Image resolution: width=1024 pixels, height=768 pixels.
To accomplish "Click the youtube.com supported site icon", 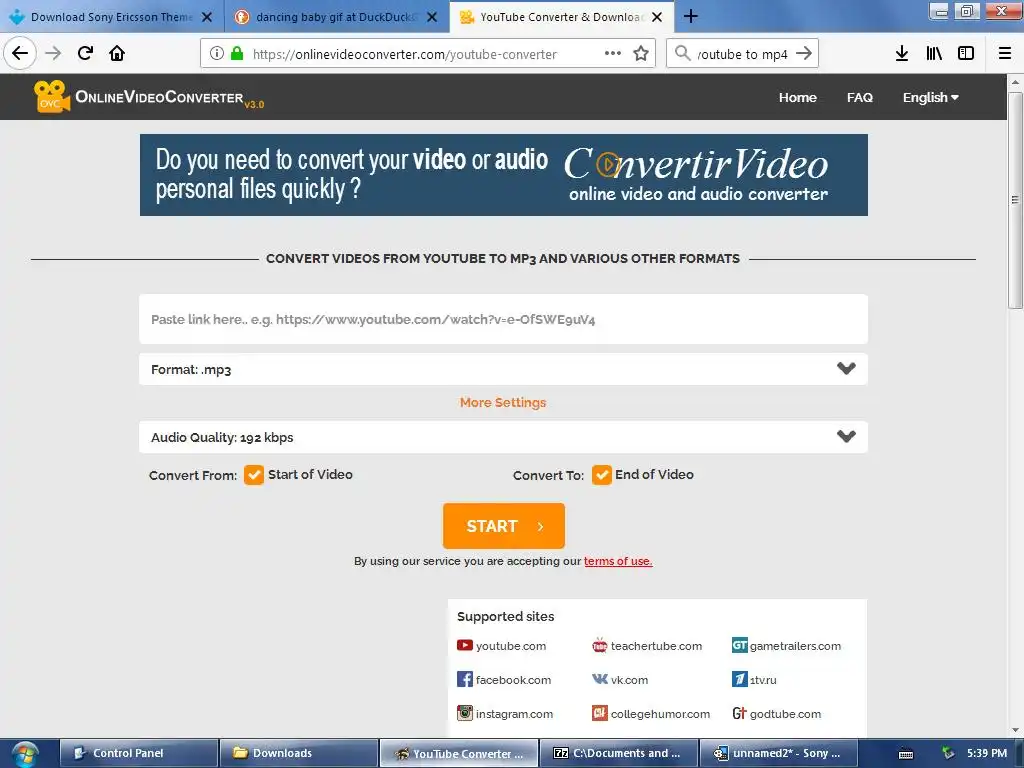I will (x=464, y=645).
